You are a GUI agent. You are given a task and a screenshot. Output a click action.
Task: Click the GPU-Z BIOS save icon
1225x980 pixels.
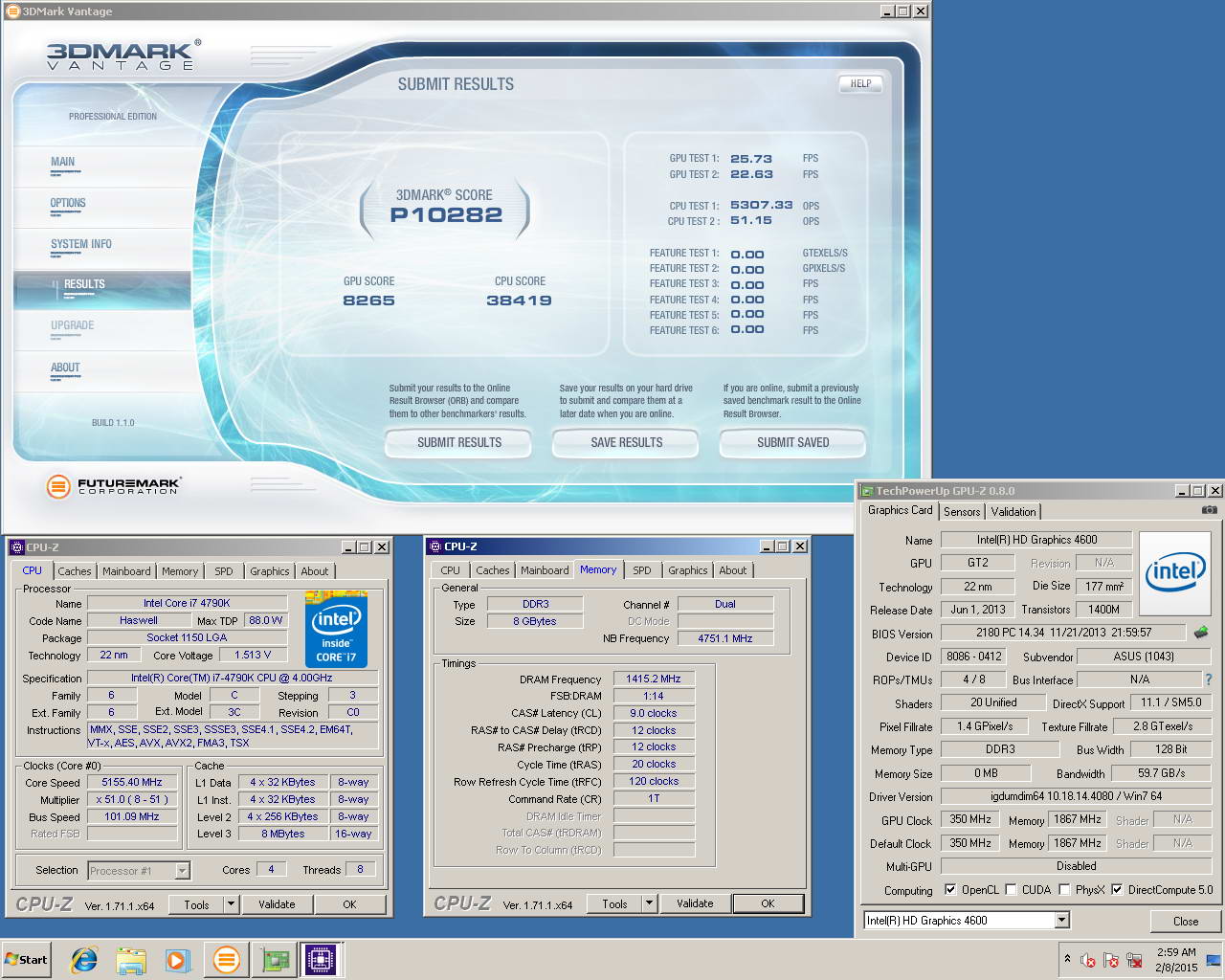[1201, 633]
